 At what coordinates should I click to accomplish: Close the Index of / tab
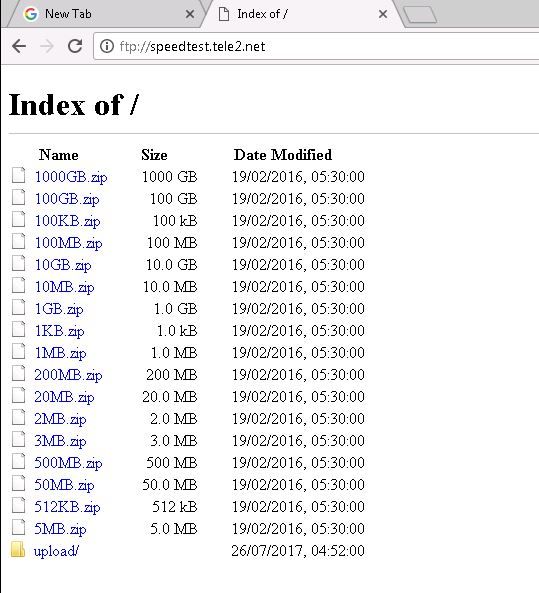click(383, 14)
